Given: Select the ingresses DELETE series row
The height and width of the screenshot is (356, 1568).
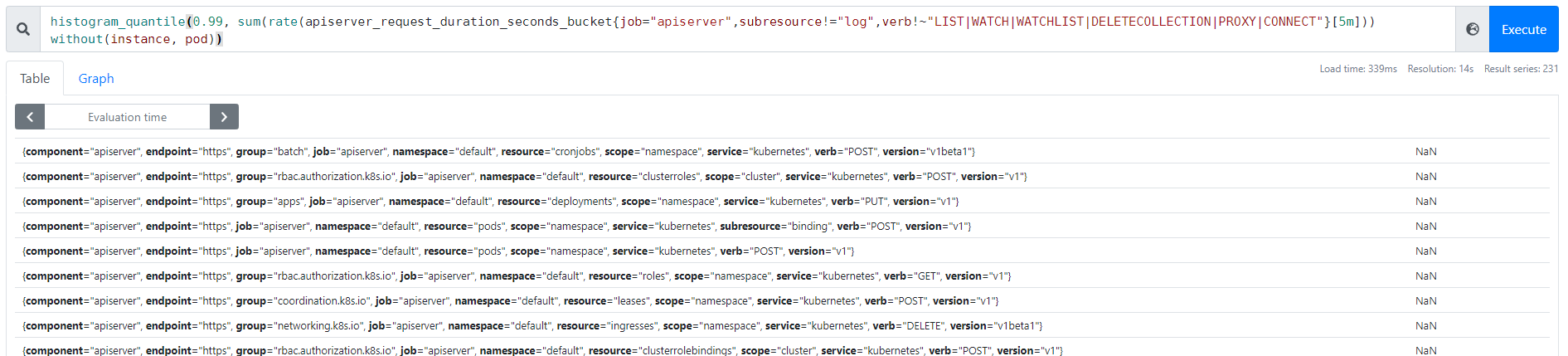Looking at the screenshot, I should tap(532, 326).
